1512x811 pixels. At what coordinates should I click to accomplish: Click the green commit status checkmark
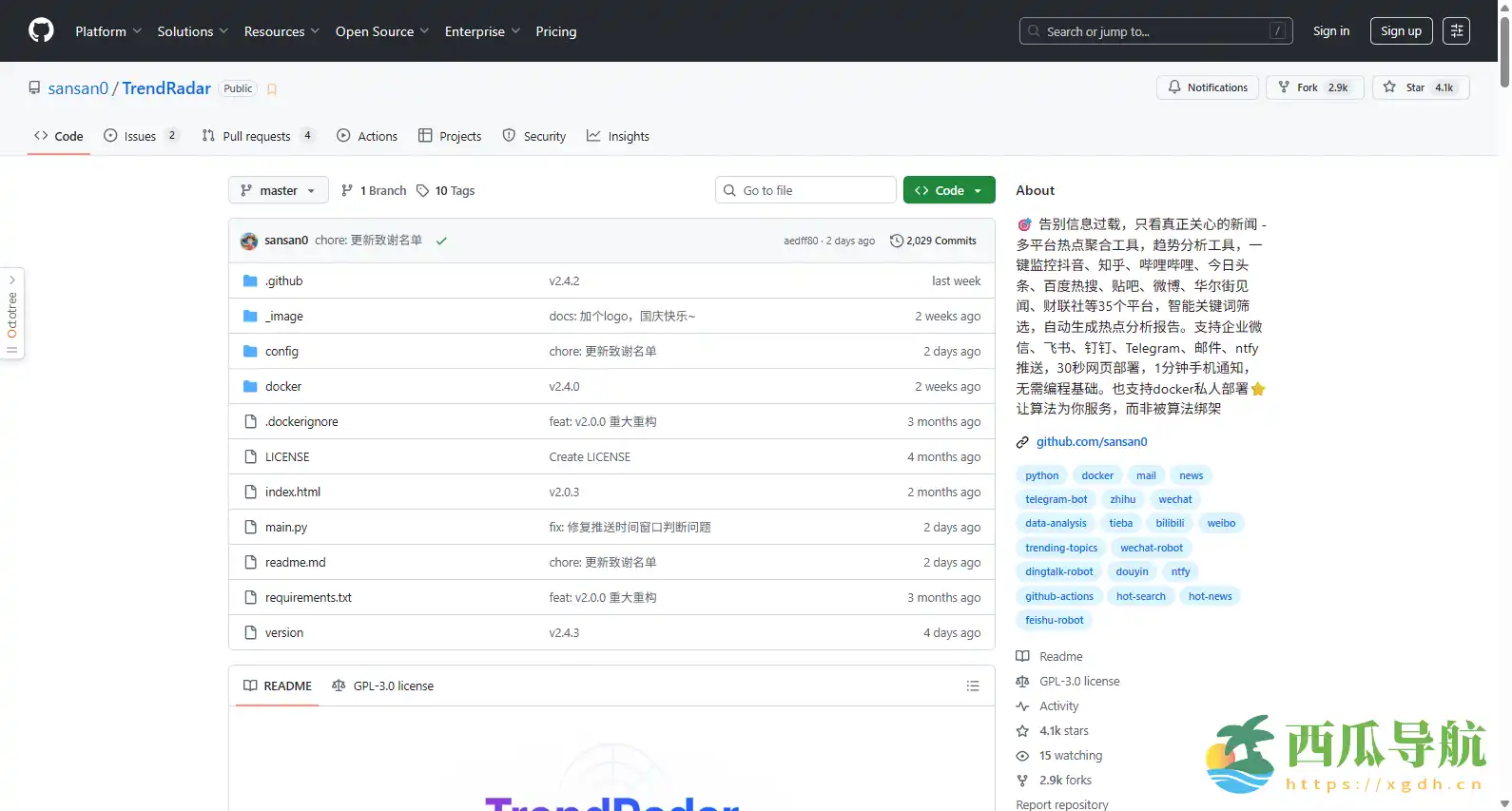click(x=441, y=241)
